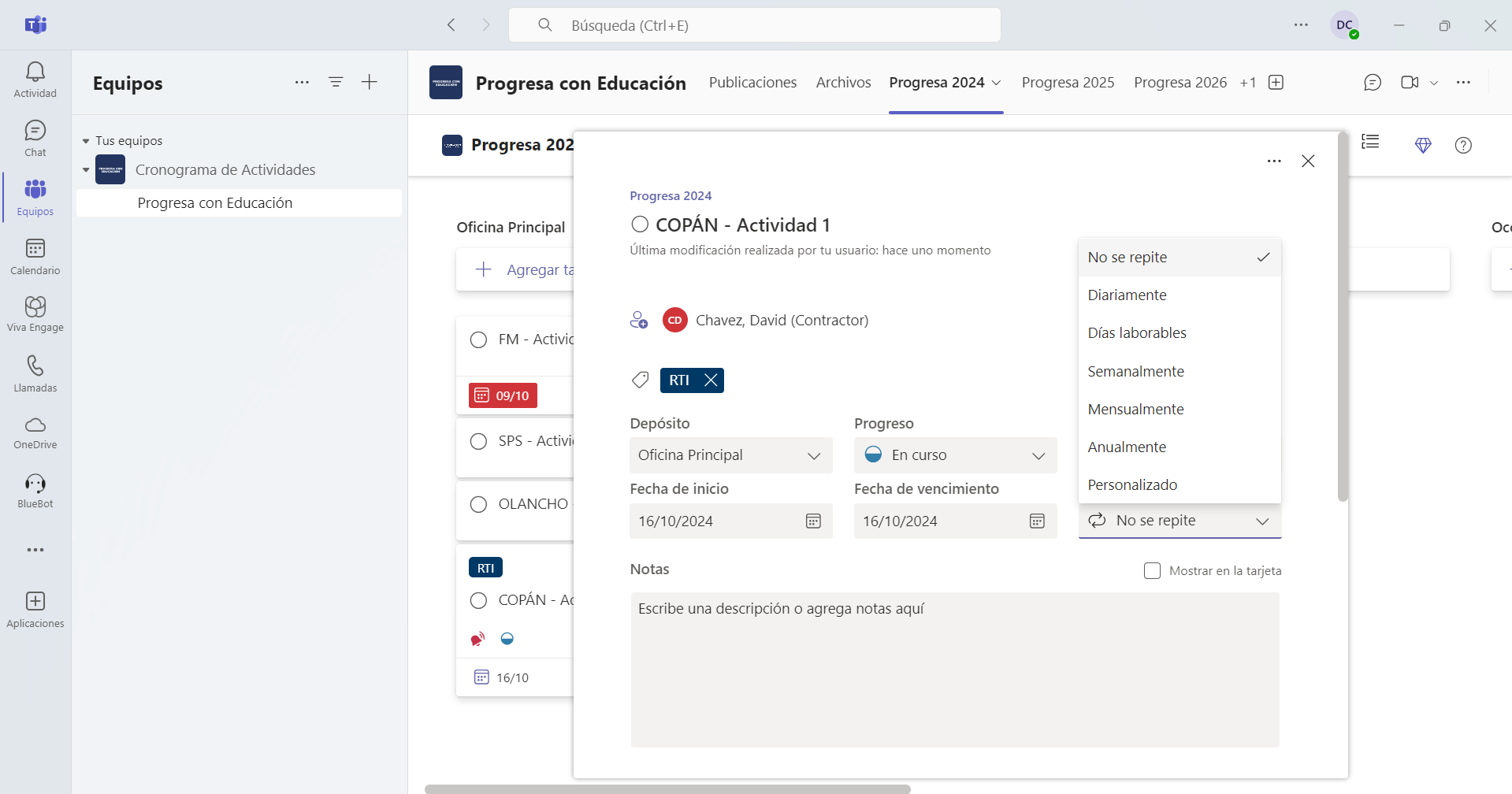Collapse Tus equipos section
The height and width of the screenshot is (794, 1512).
(x=86, y=141)
